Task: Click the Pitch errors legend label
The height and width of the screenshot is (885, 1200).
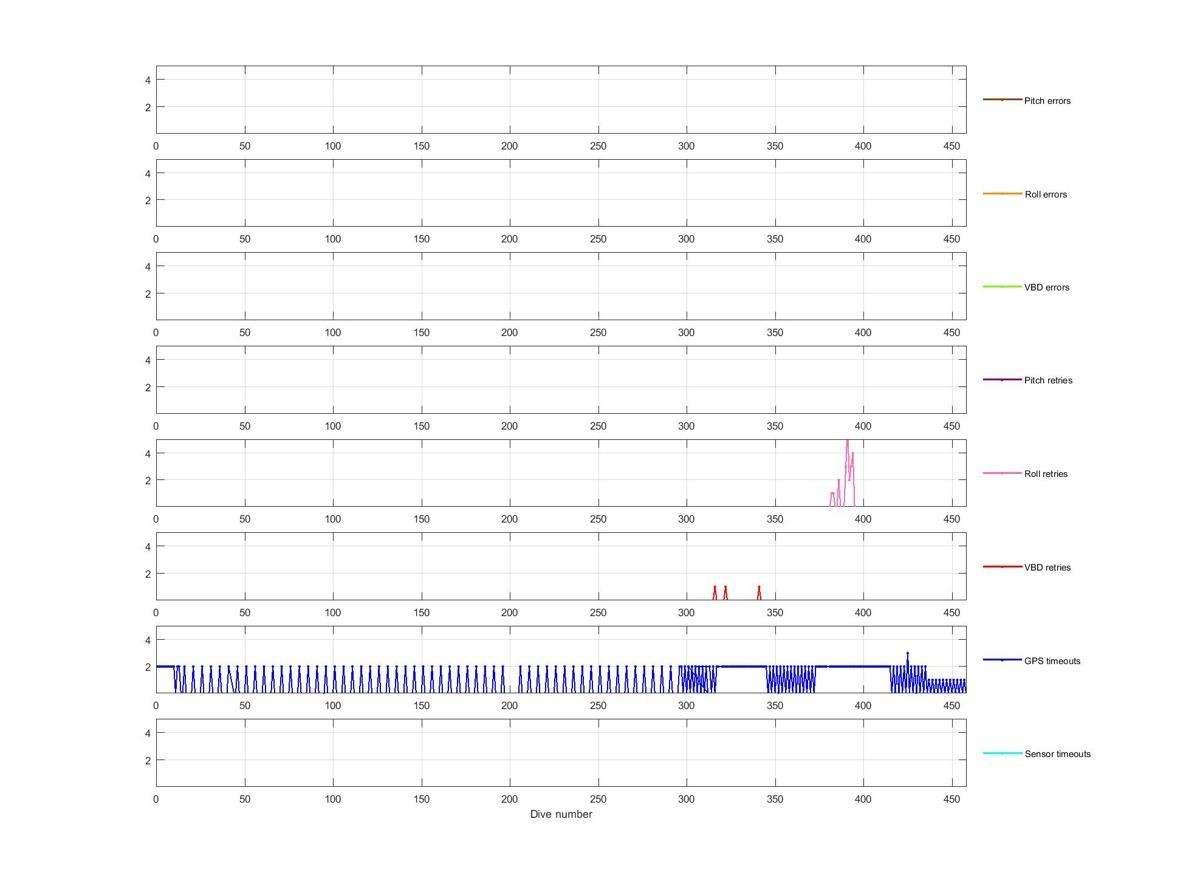Action: [1047, 101]
